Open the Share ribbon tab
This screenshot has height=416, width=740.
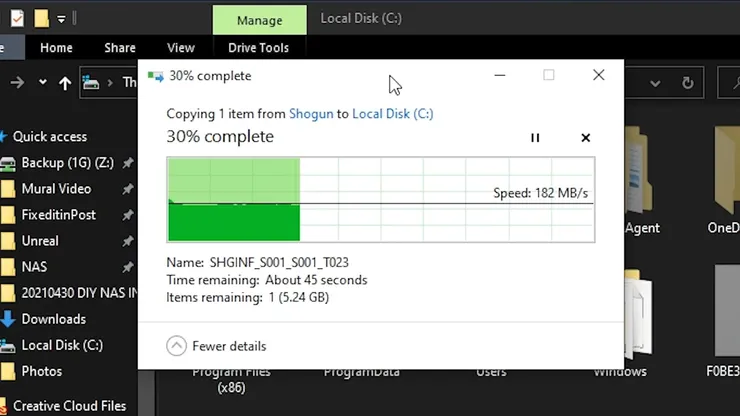120,48
